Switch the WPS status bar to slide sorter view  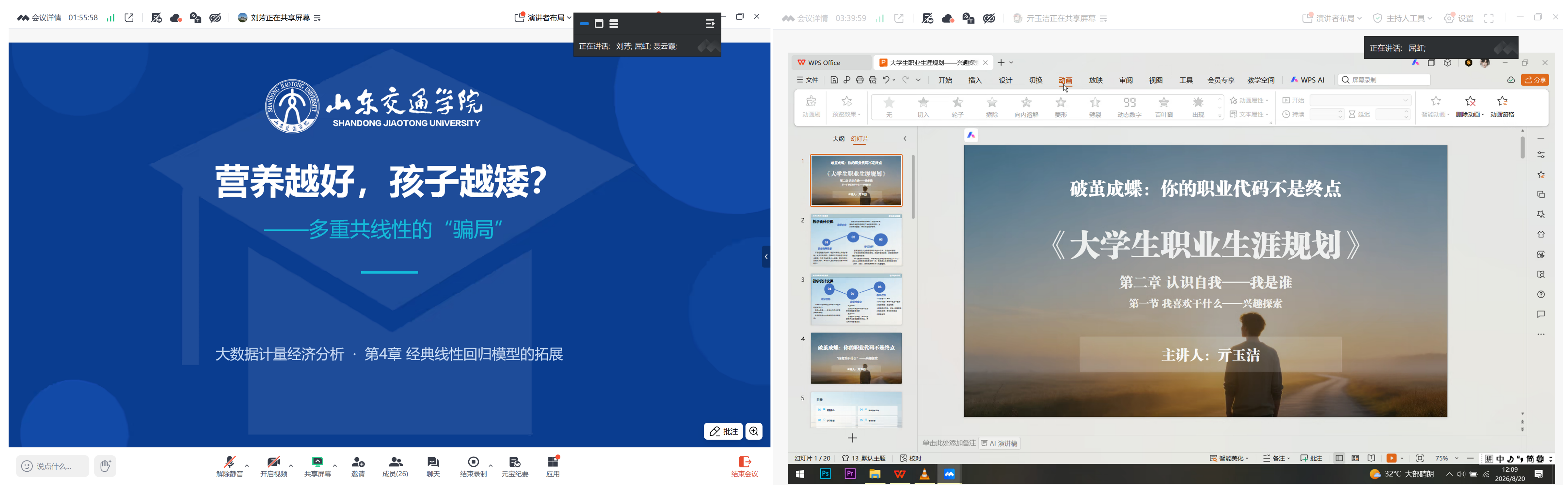point(1356,458)
